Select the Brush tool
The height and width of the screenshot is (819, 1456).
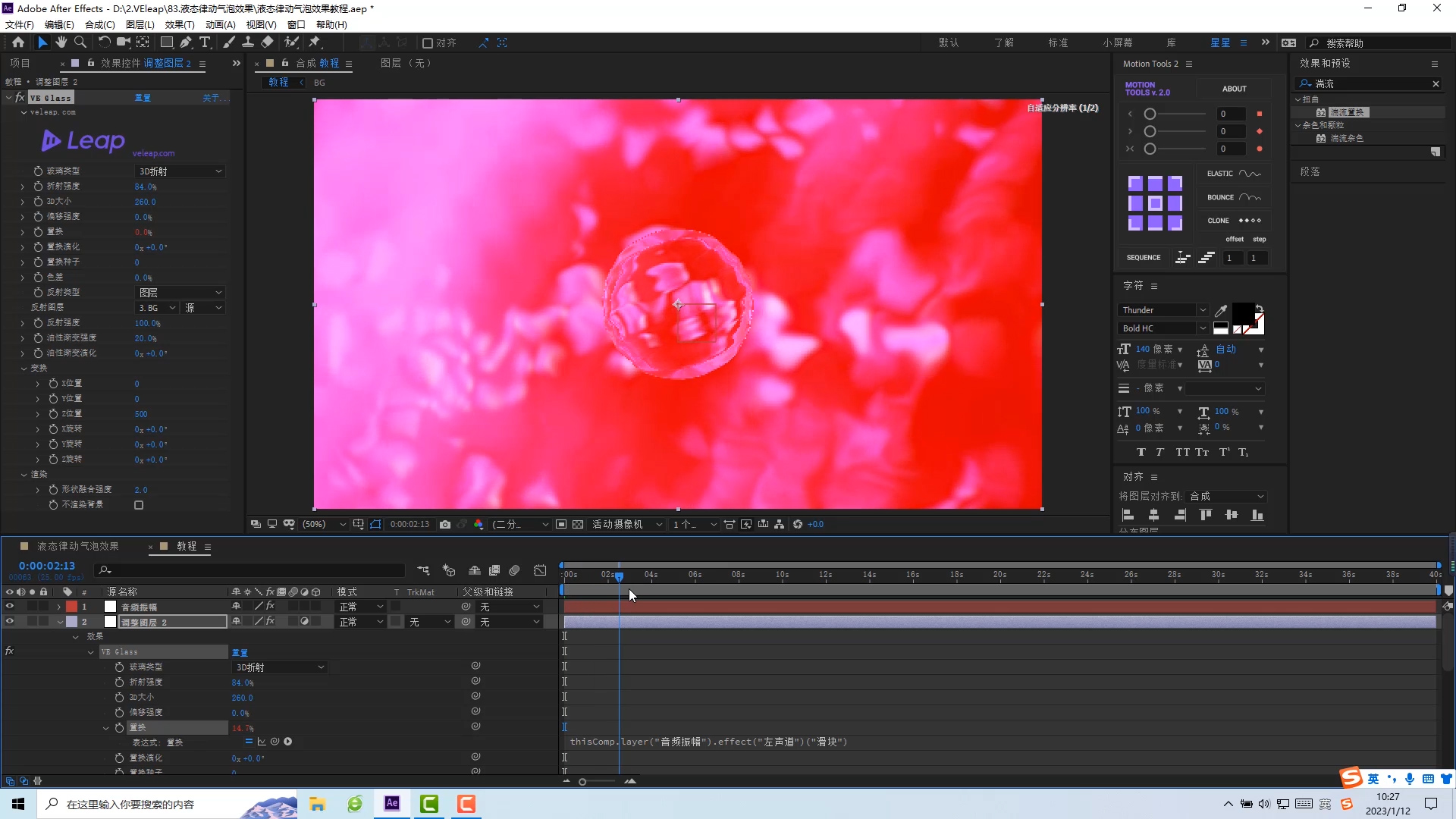pos(229,42)
